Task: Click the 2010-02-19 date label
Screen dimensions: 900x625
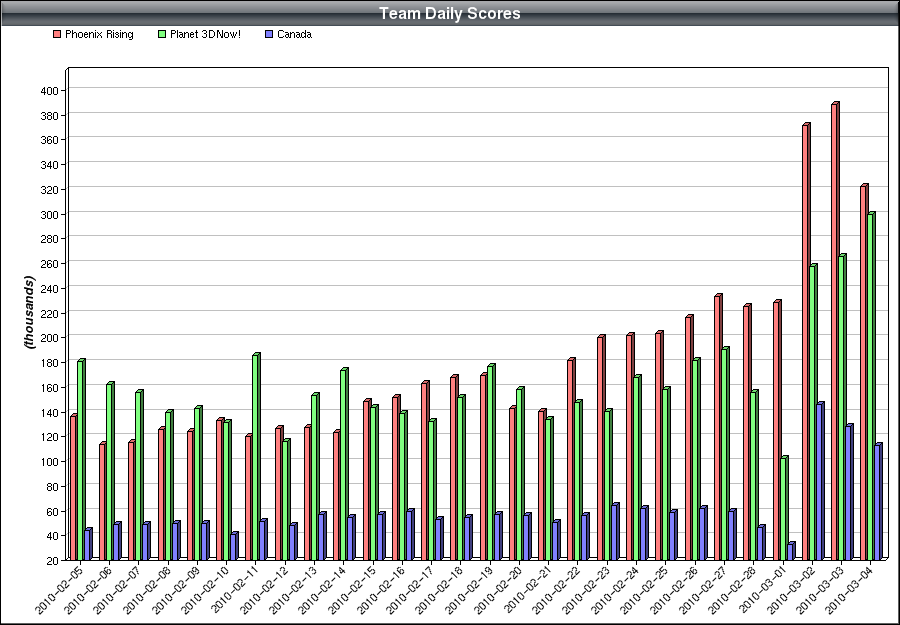Action: pos(468,589)
